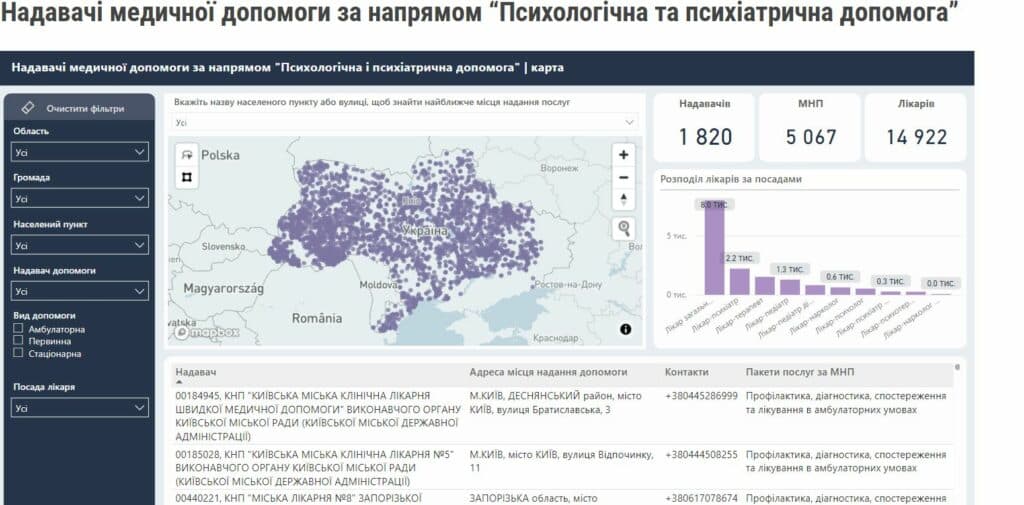Click the 00440221 МІСЬКА ЛІКАРНЯ №8 provider row
Screen dimensions: 1024x505
tap(299, 498)
